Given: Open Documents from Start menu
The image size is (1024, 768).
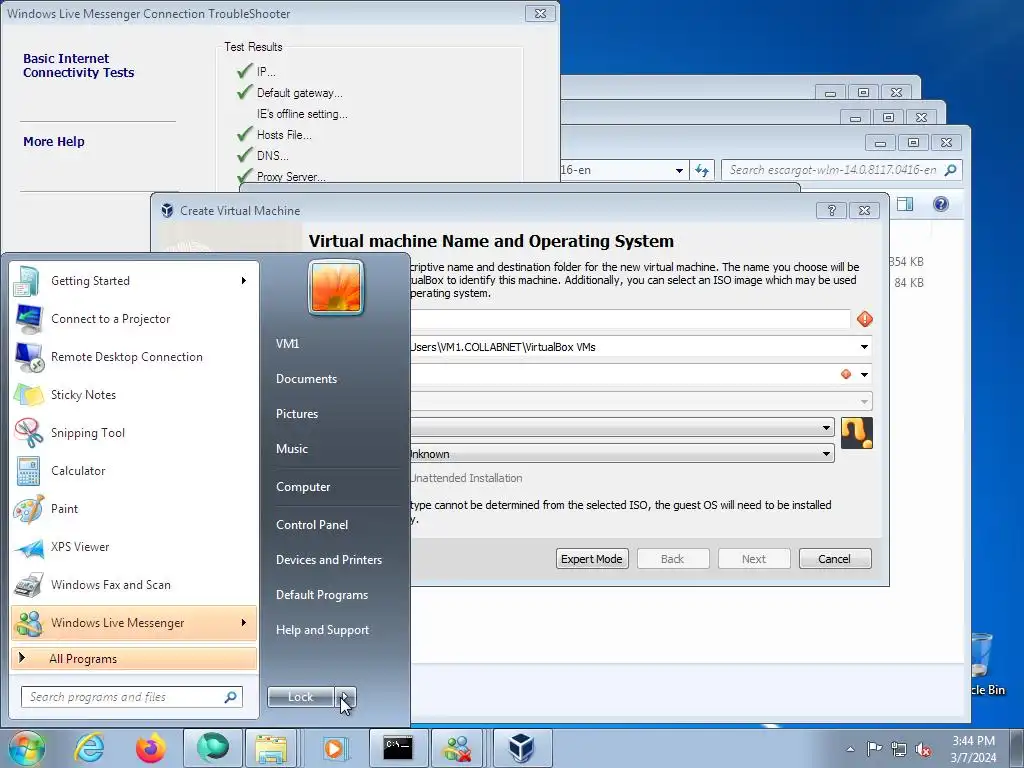Looking at the screenshot, I should [x=306, y=379].
